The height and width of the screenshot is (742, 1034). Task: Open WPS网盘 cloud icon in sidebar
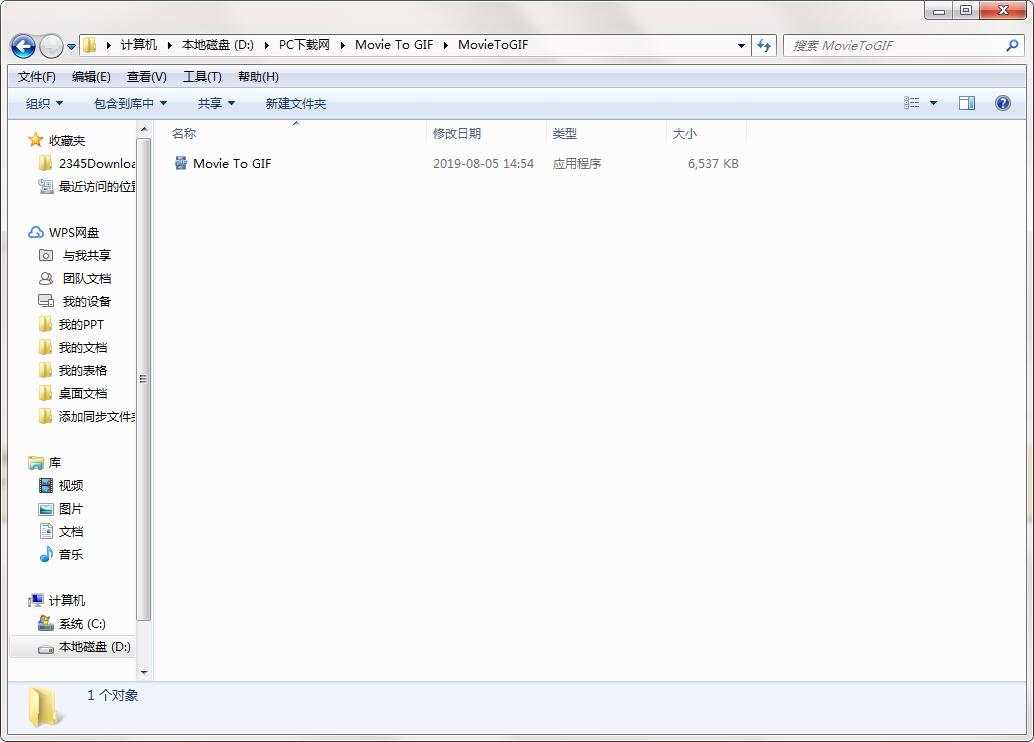click(x=36, y=232)
